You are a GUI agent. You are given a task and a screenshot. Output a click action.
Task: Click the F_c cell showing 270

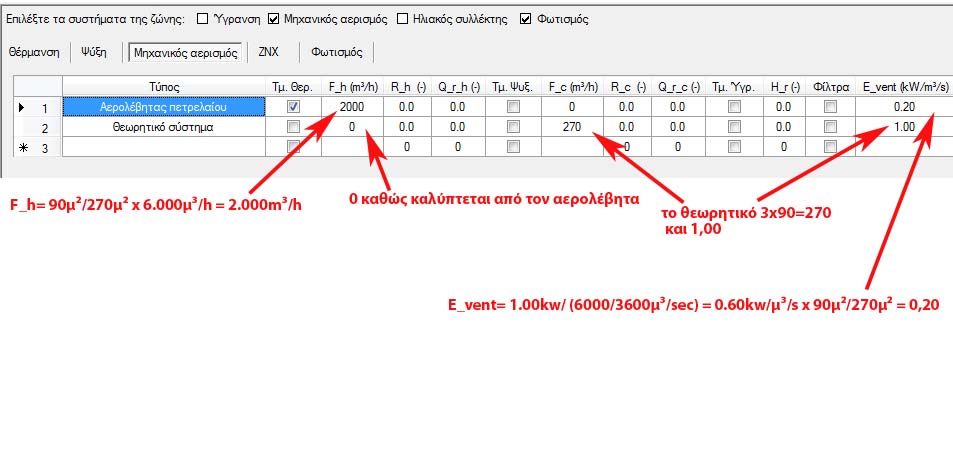pyautogui.click(x=573, y=127)
